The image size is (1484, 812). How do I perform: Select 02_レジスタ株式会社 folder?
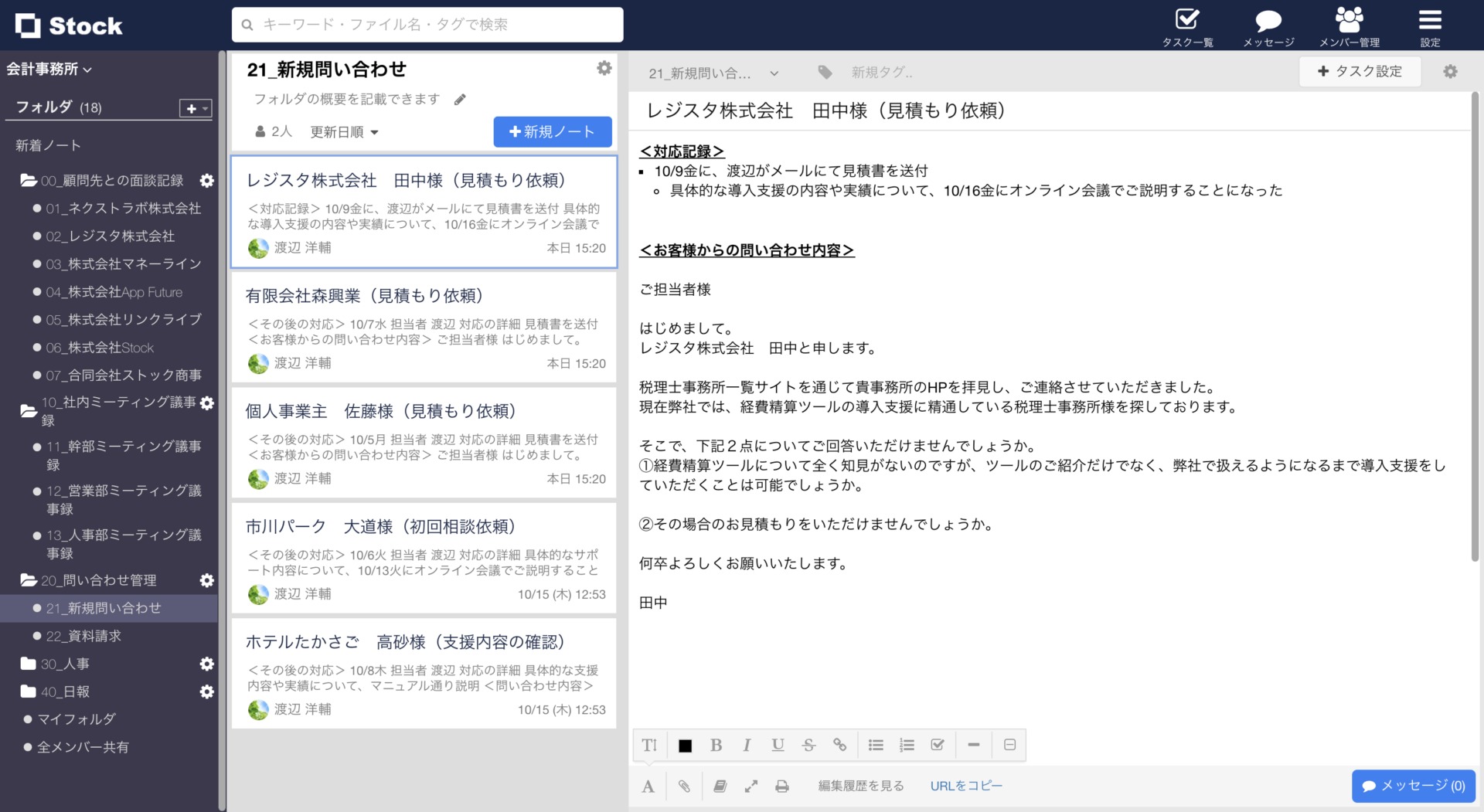[x=110, y=236]
